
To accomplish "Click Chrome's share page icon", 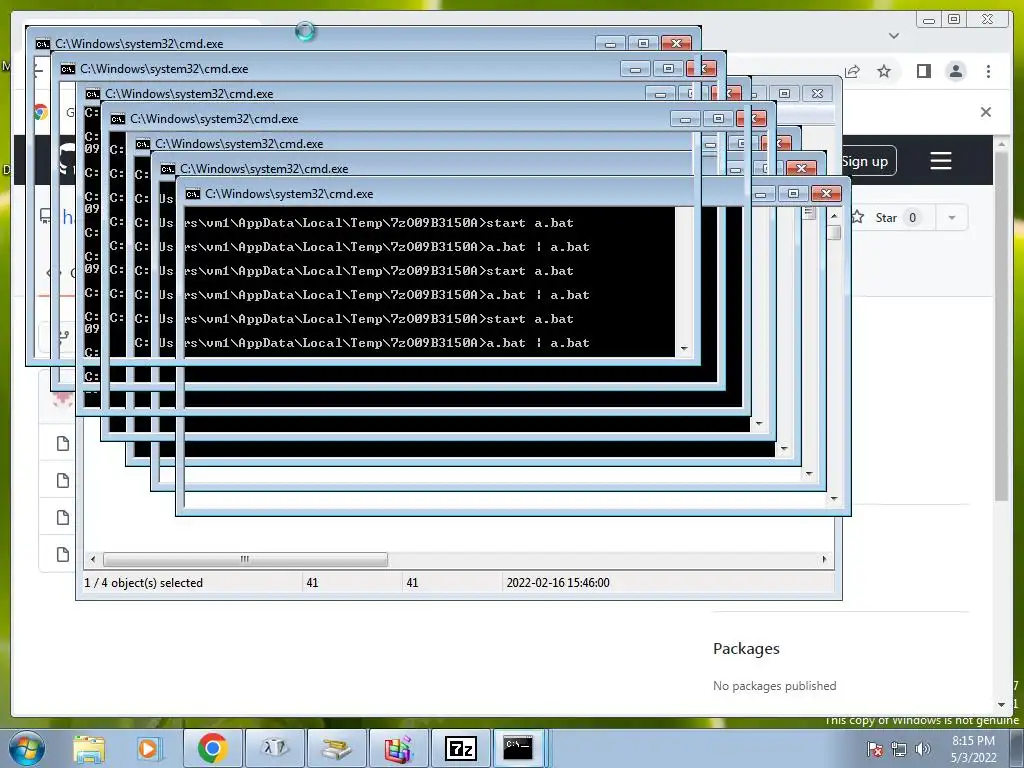I will pyautogui.click(x=852, y=71).
